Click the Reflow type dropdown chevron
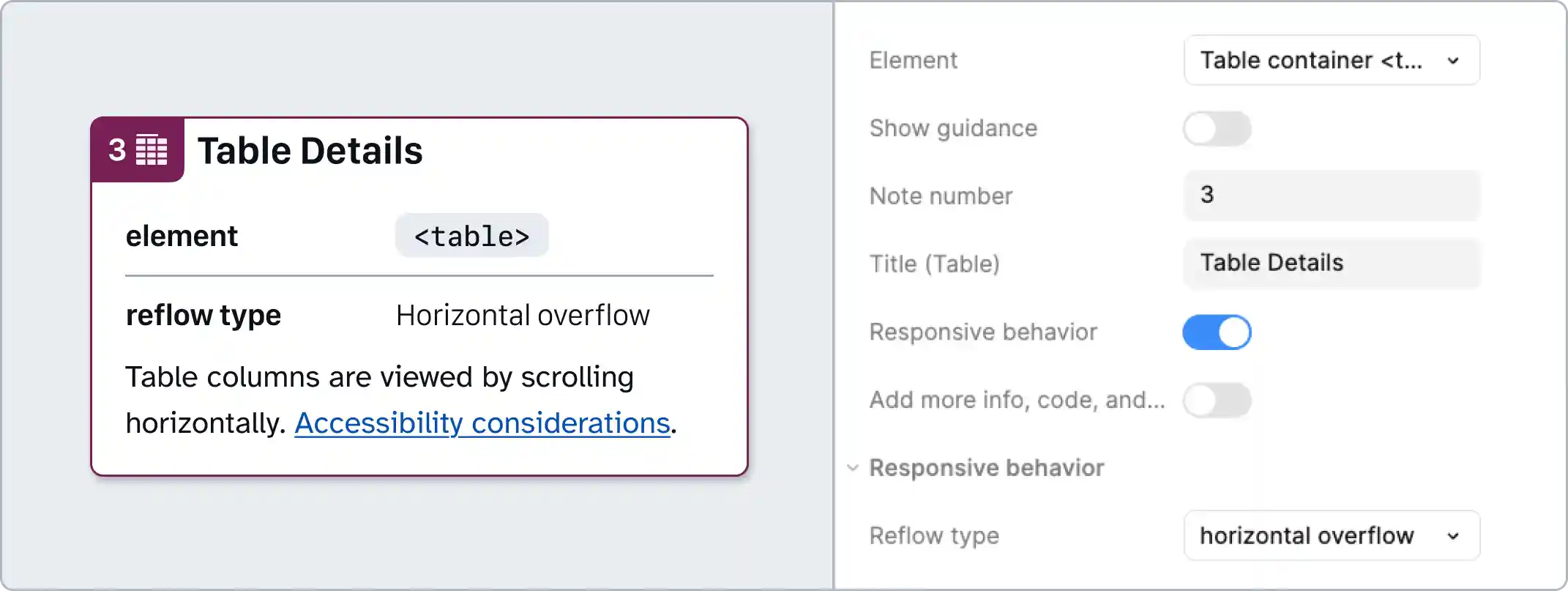The image size is (1568, 591). coord(1454,535)
